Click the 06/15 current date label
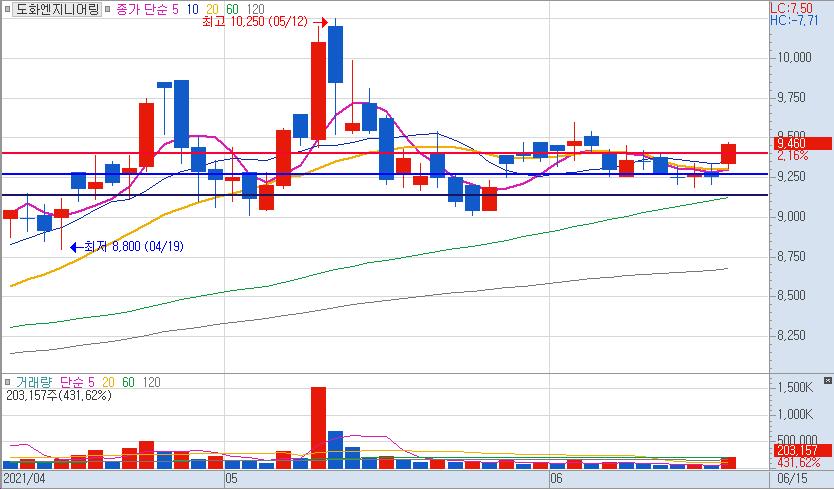Viewport: 834px width, 489px height. click(x=792, y=478)
